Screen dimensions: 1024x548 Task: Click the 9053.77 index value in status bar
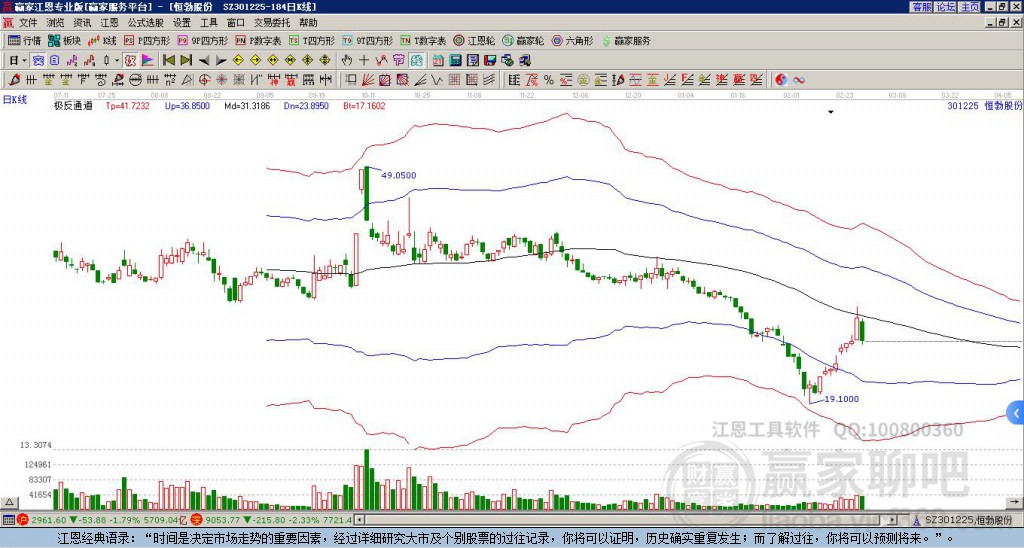tap(221, 520)
